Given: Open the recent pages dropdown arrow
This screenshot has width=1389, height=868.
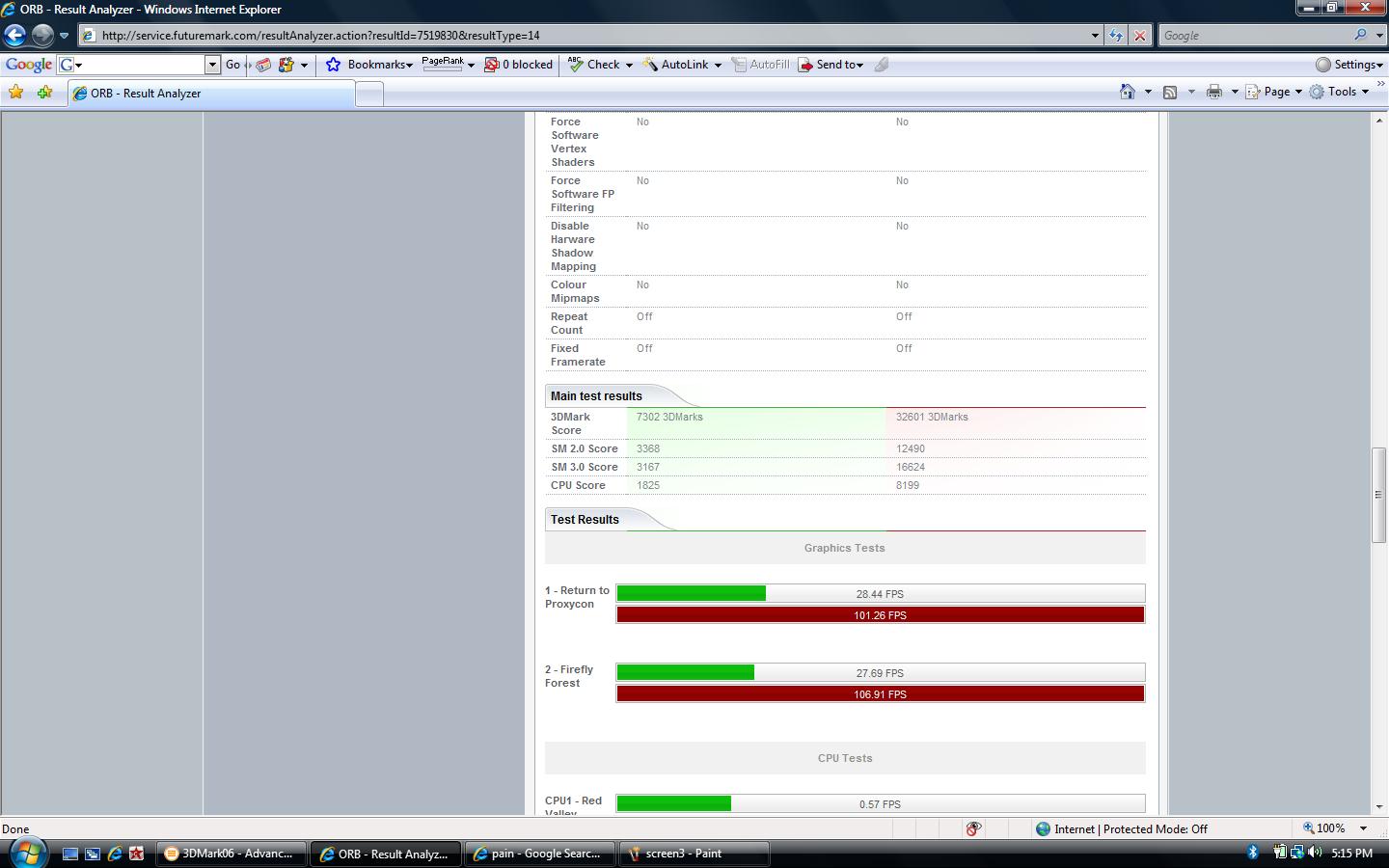Looking at the screenshot, I should (x=64, y=36).
